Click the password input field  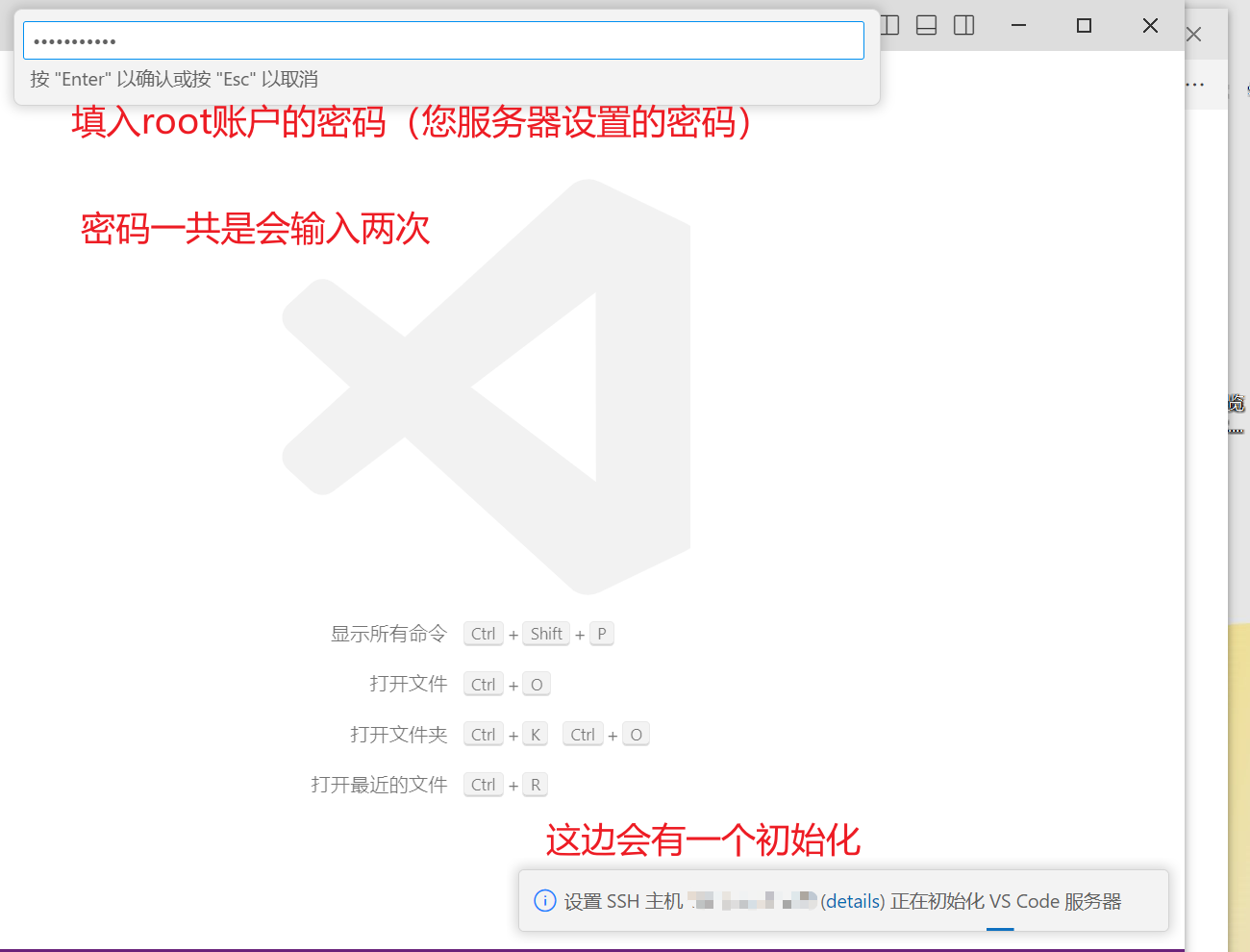pyautogui.click(x=443, y=40)
